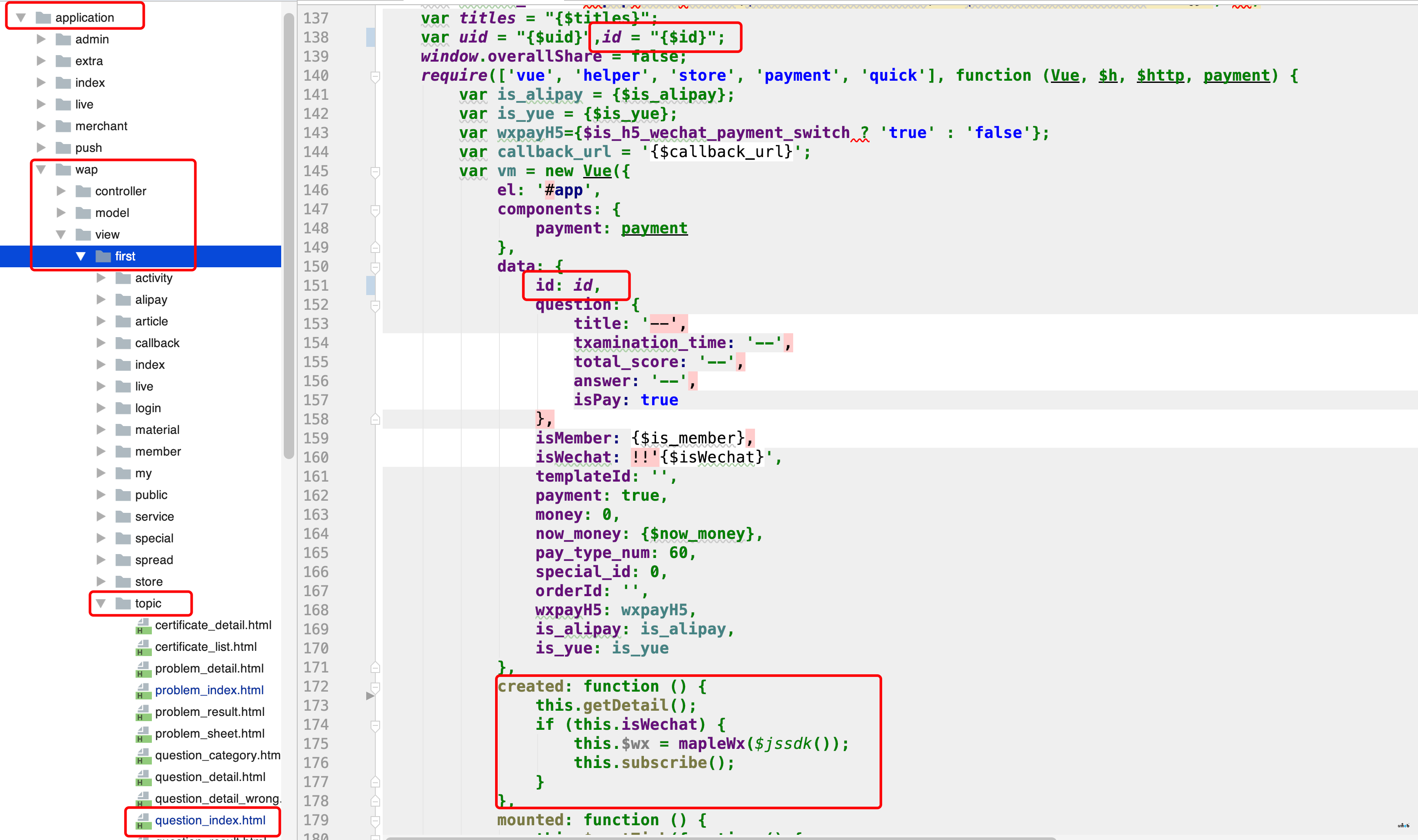
Task: Toggle code fold marker at line 174
Action: pyautogui.click(x=375, y=725)
